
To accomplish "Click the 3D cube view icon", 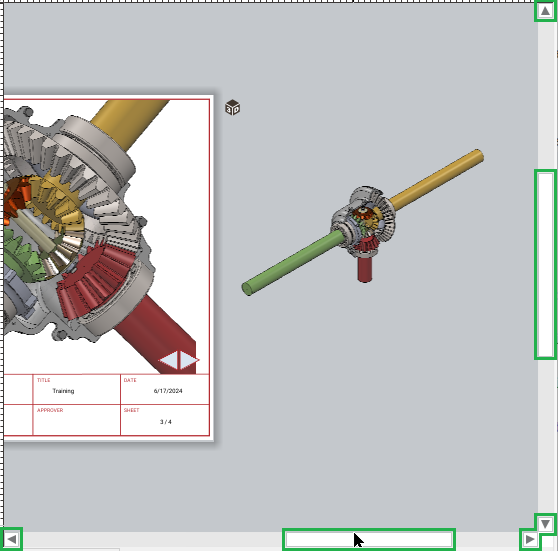I will point(233,107).
